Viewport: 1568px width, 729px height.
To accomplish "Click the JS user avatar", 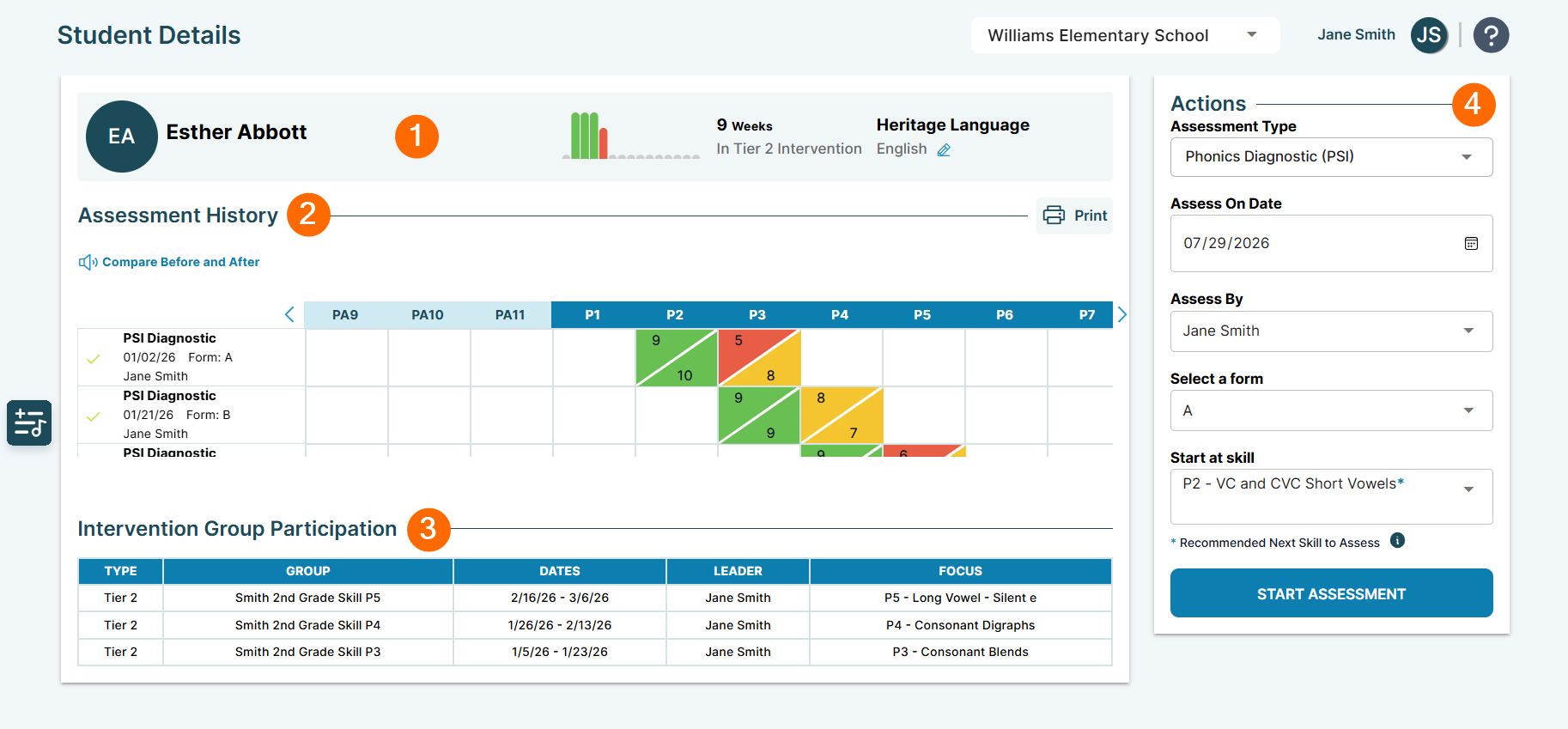I will (1429, 35).
